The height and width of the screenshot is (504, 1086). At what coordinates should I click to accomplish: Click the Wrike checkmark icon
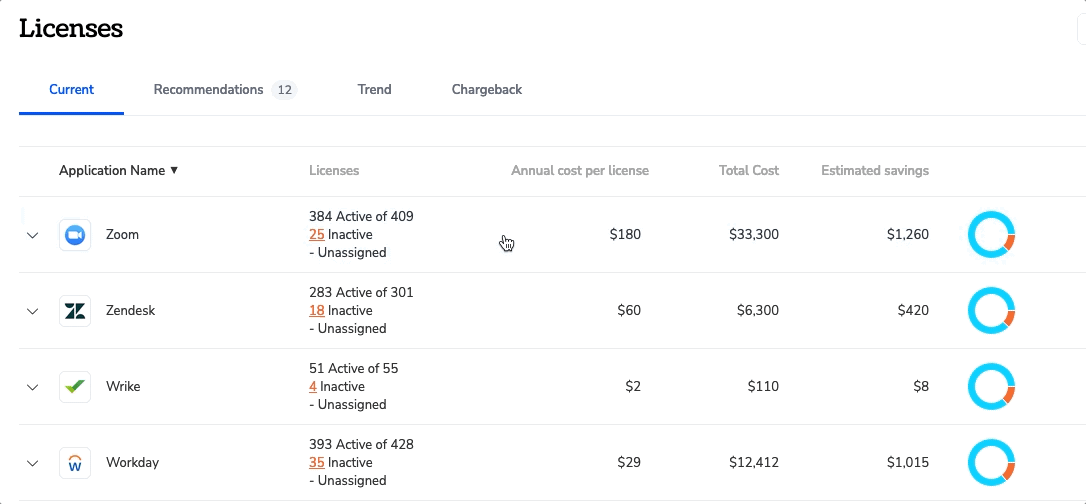(x=75, y=387)
